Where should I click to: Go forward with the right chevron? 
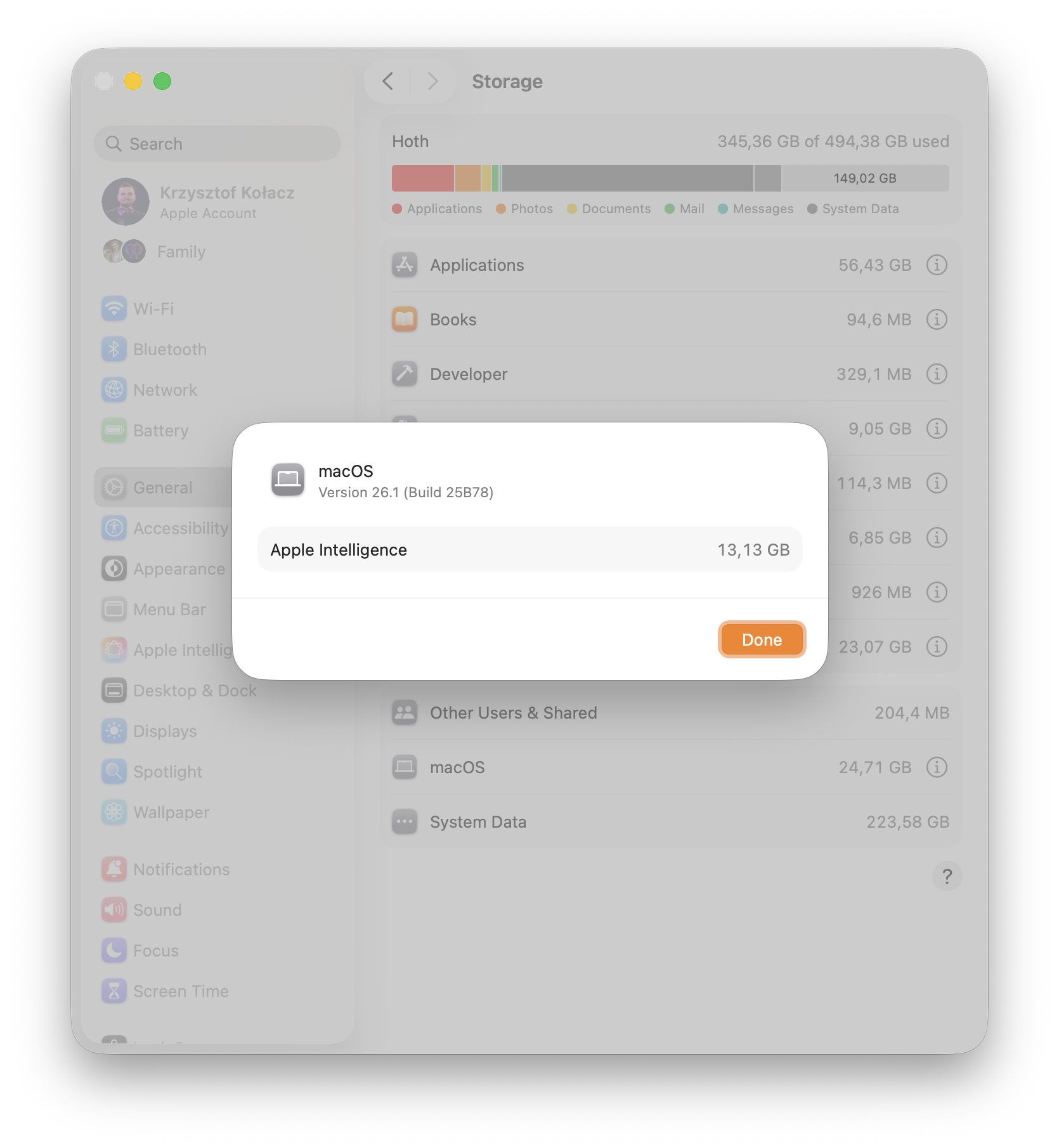click(x=432, y=81)
